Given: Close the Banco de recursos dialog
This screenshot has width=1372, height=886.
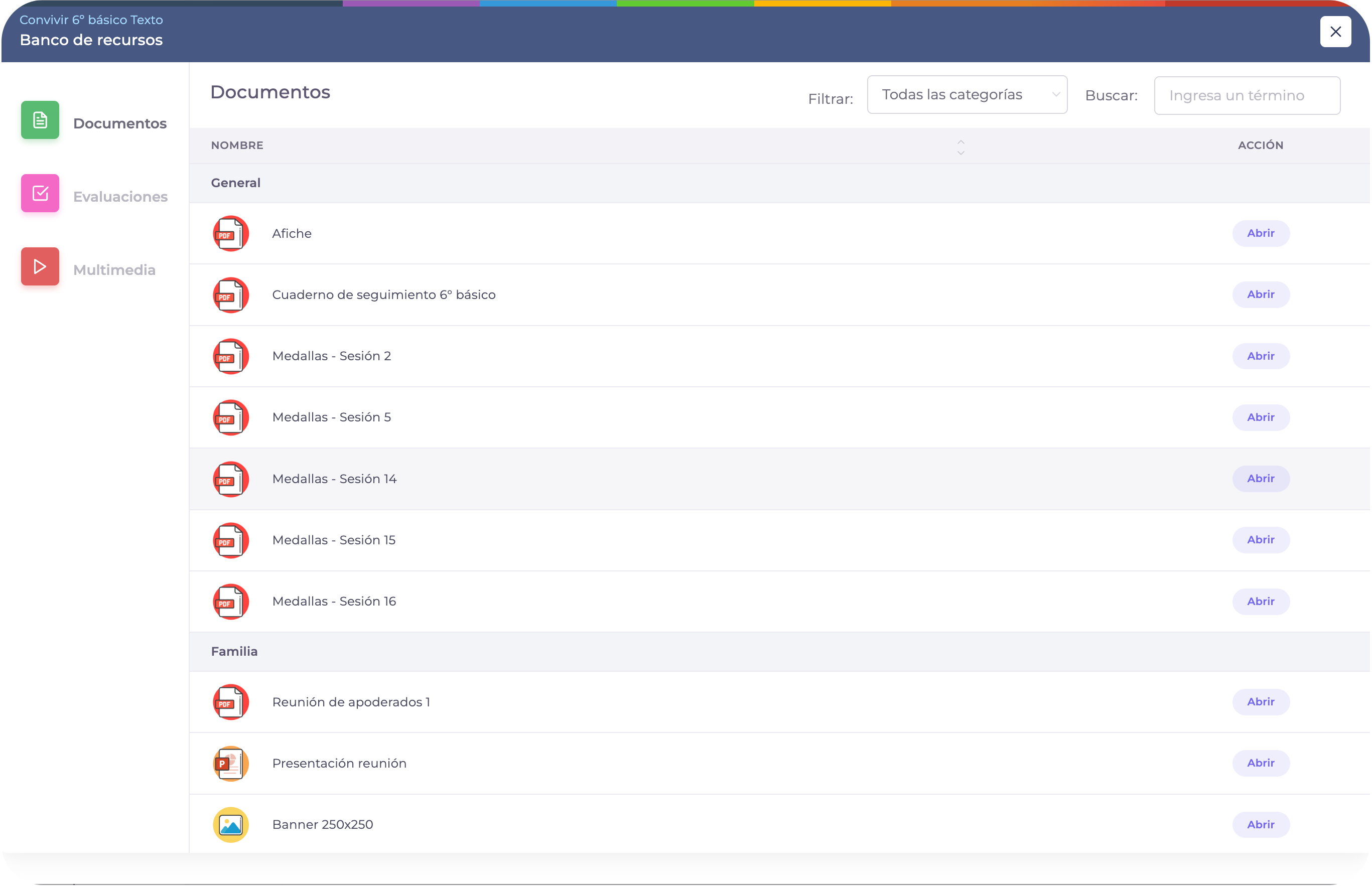Looking at the screenshot, I should [1336, 32].
